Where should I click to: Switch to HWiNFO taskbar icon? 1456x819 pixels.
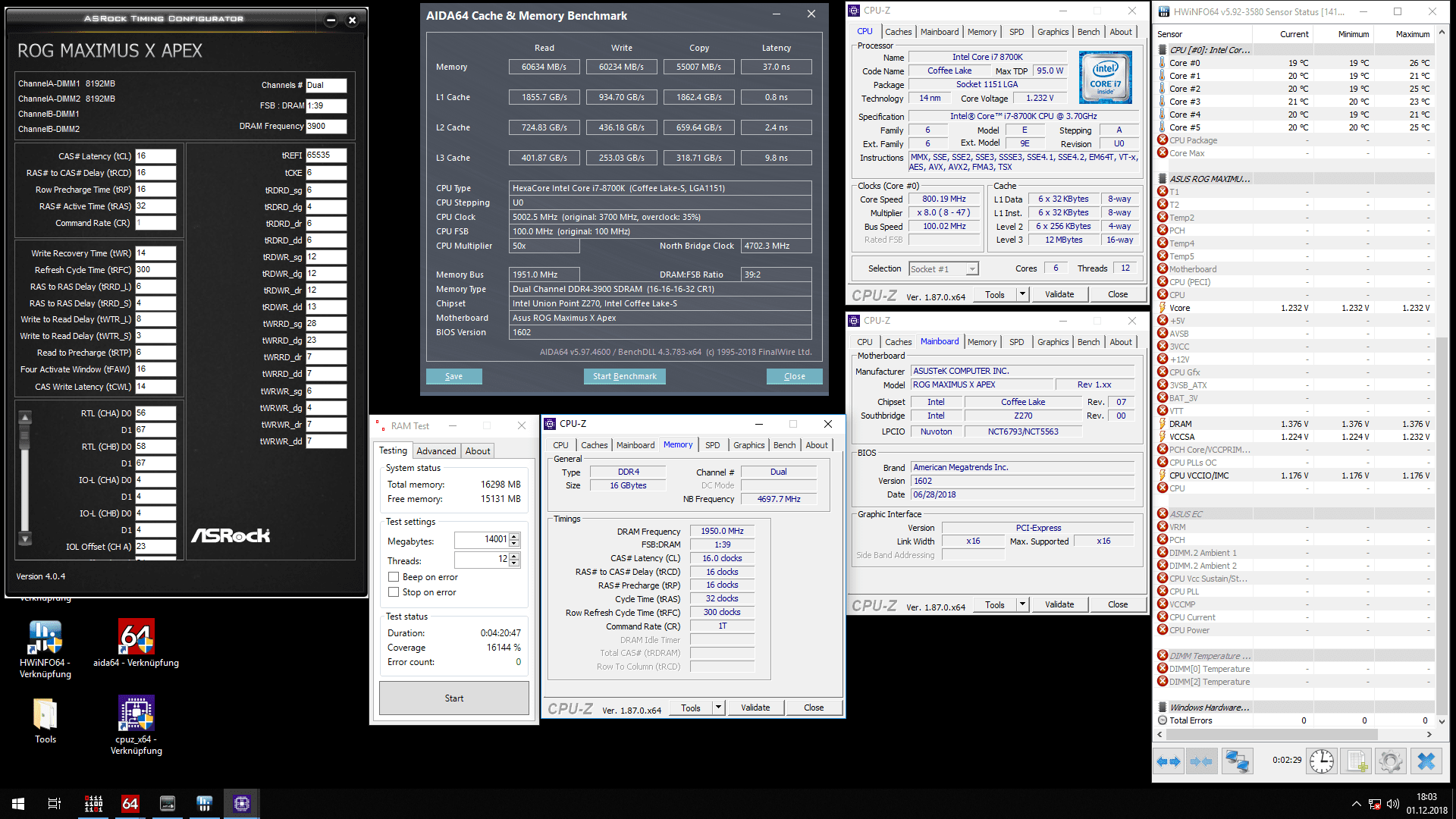pos(205,804)
